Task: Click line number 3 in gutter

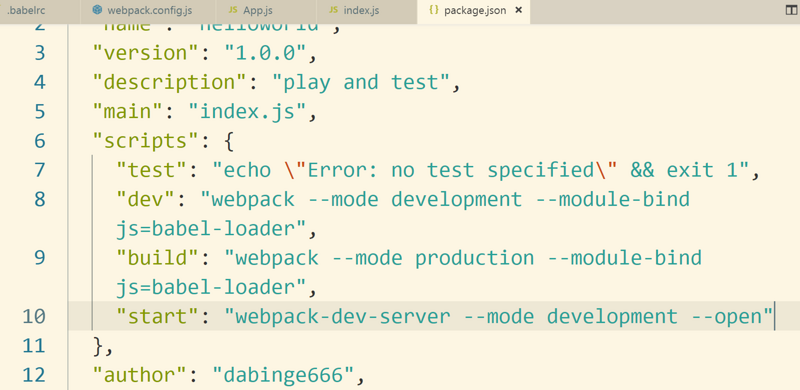Action: pyautogui.click(x=40, y=53)
